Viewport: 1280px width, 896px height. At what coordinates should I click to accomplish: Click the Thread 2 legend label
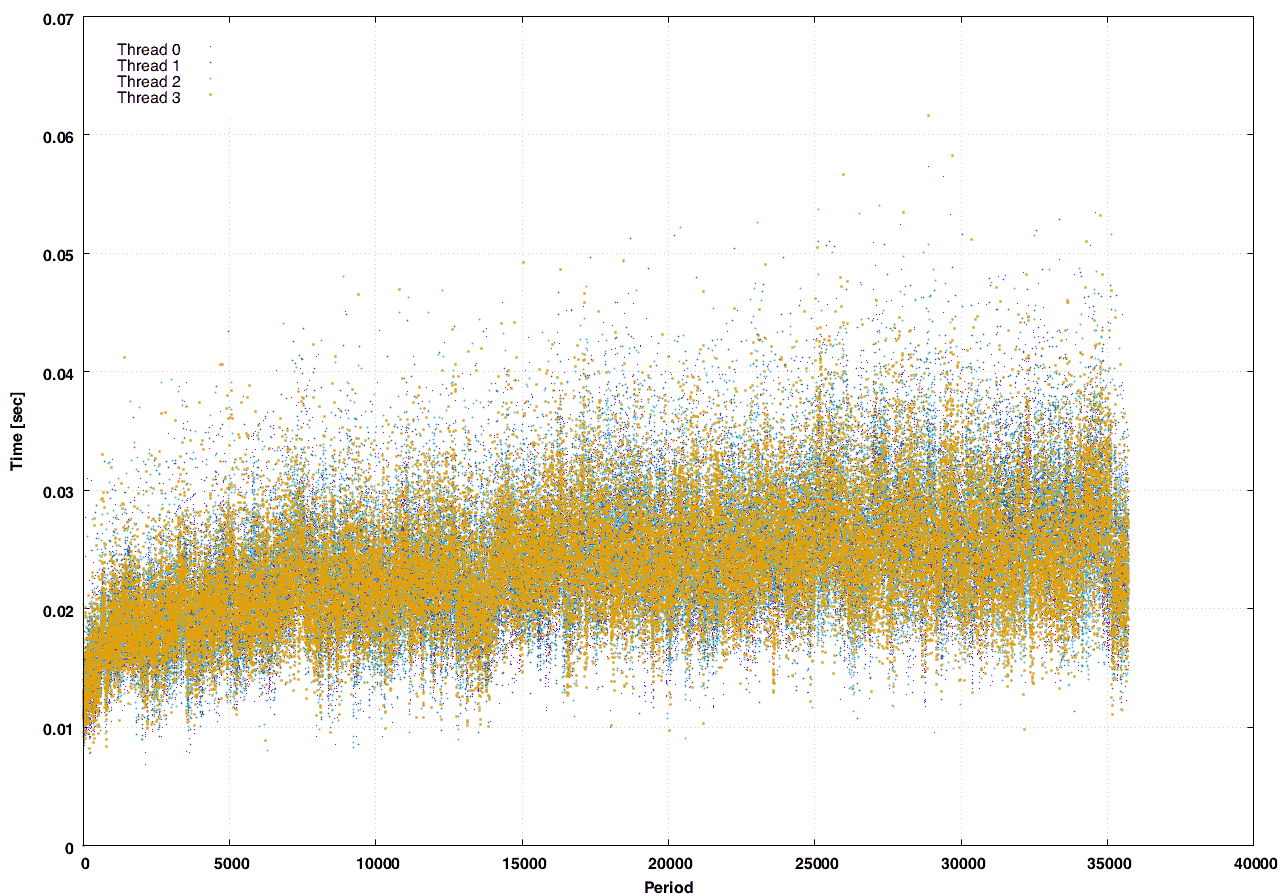tap(148, 81)
